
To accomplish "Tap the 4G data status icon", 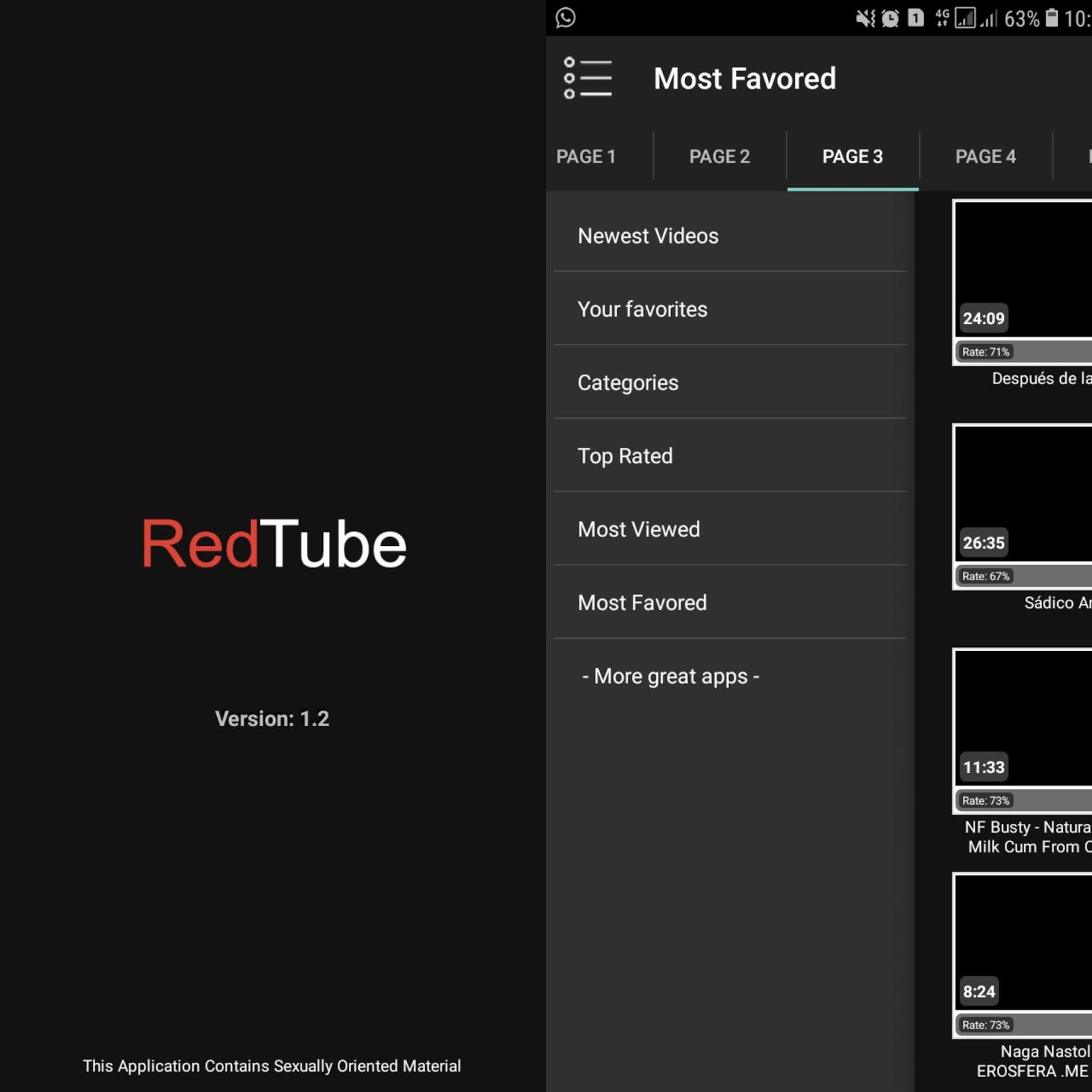I will 942,18.
